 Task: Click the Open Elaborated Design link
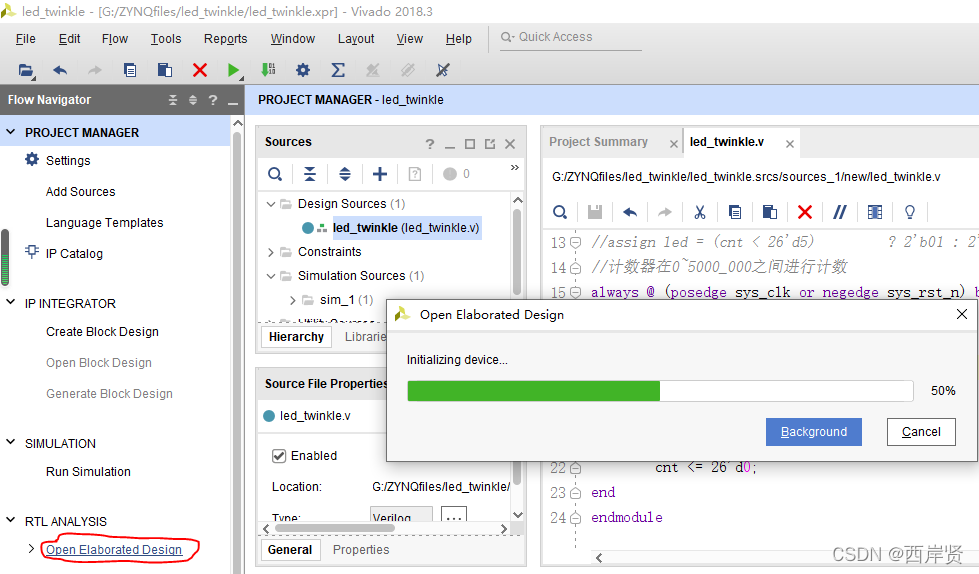click(114, 550)
